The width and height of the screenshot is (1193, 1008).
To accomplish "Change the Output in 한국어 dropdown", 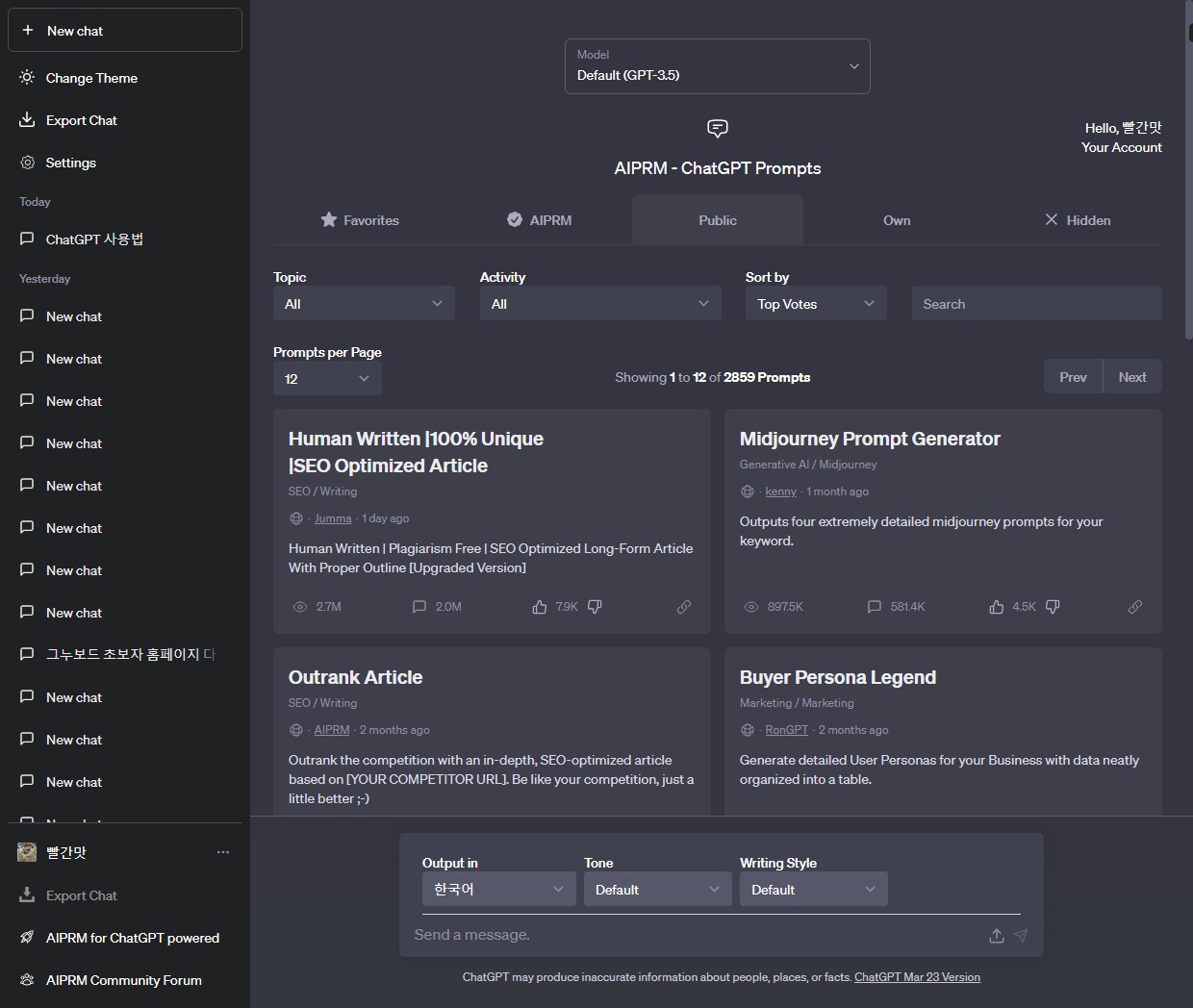I will 499,889.
